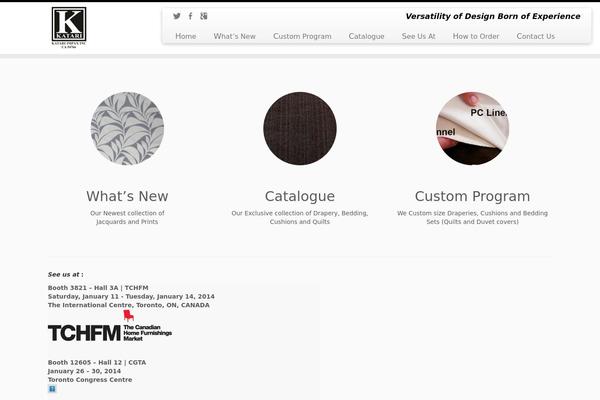
Task: Navigate to the How to Order page
Action: [x=475, y=36]
